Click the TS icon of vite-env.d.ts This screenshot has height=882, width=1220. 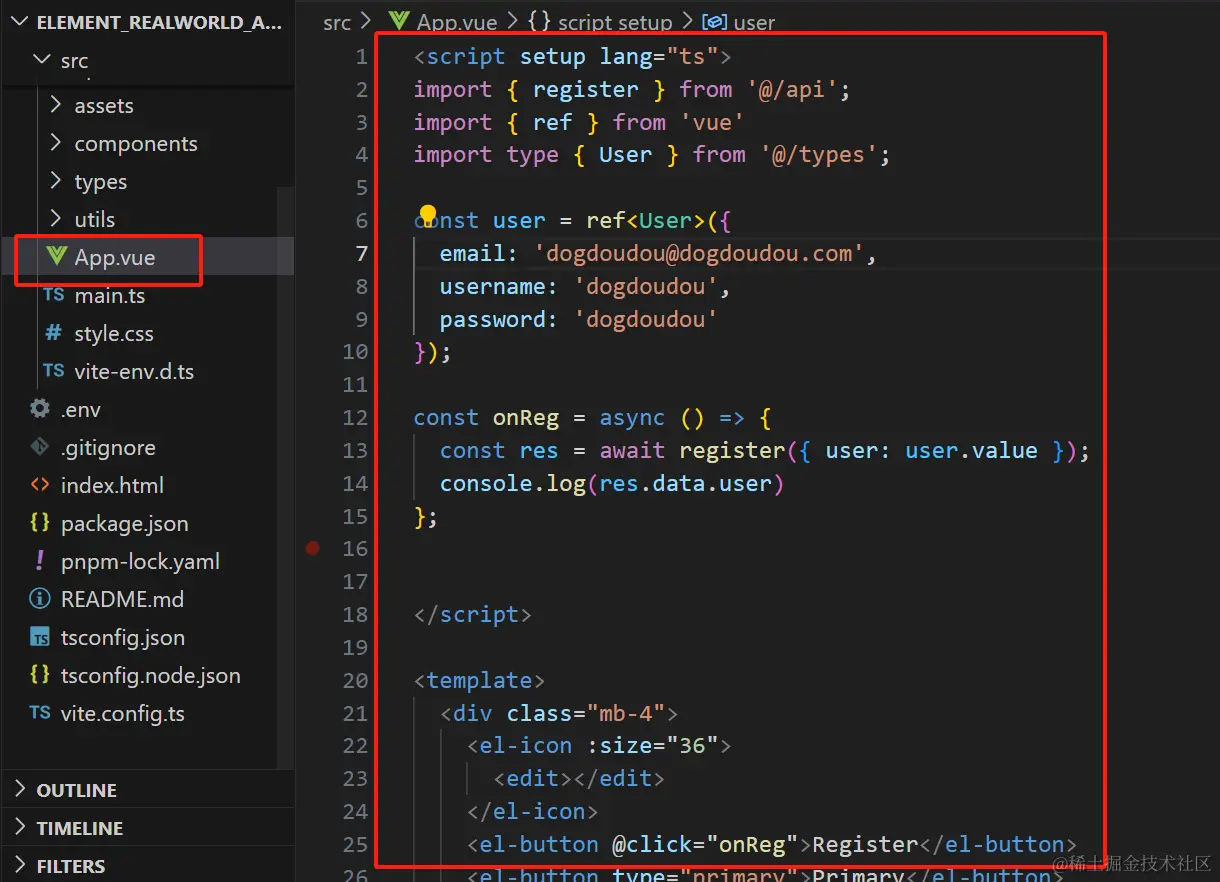coord(54,371)
